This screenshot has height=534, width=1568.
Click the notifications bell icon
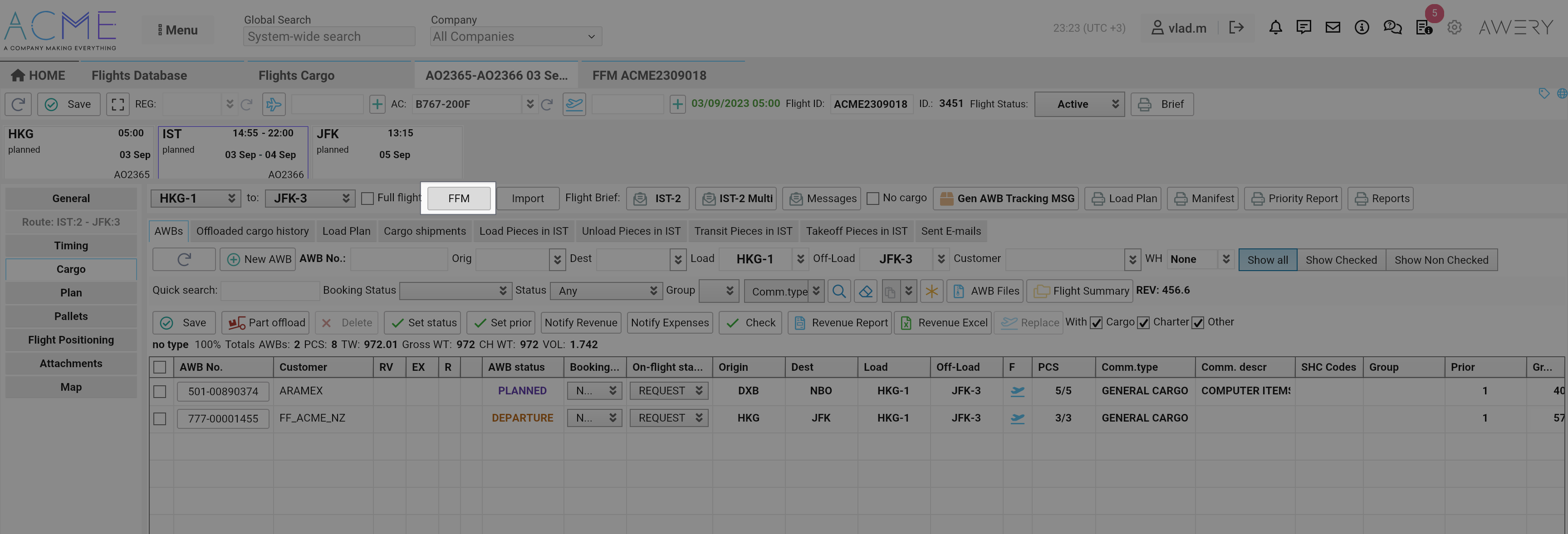pyautogui.click(x=1275, y=27)
